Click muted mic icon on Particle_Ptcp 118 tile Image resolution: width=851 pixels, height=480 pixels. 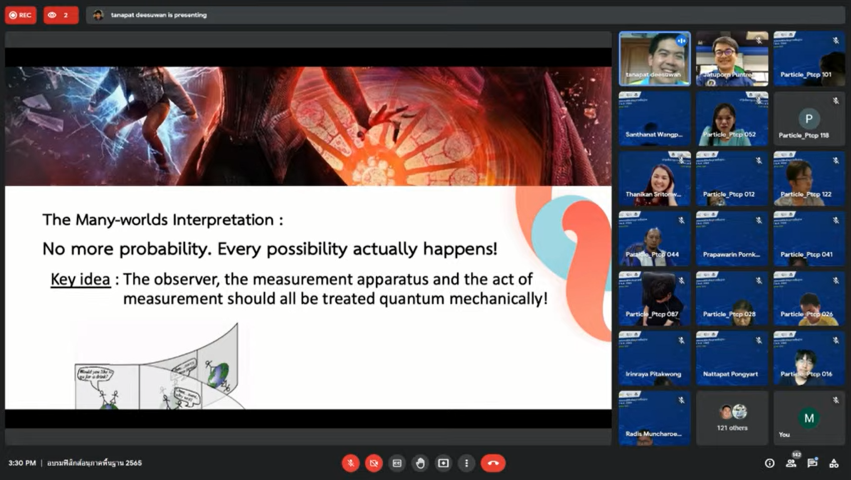point(836,100)
